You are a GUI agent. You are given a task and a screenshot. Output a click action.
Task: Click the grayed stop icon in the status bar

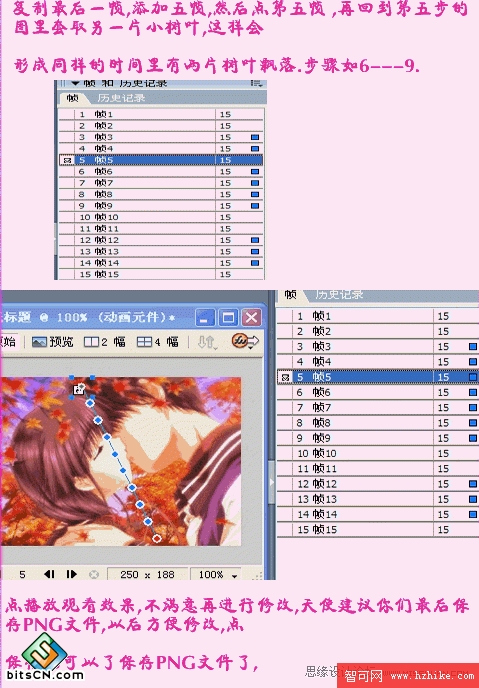click(x=94, y=574)
